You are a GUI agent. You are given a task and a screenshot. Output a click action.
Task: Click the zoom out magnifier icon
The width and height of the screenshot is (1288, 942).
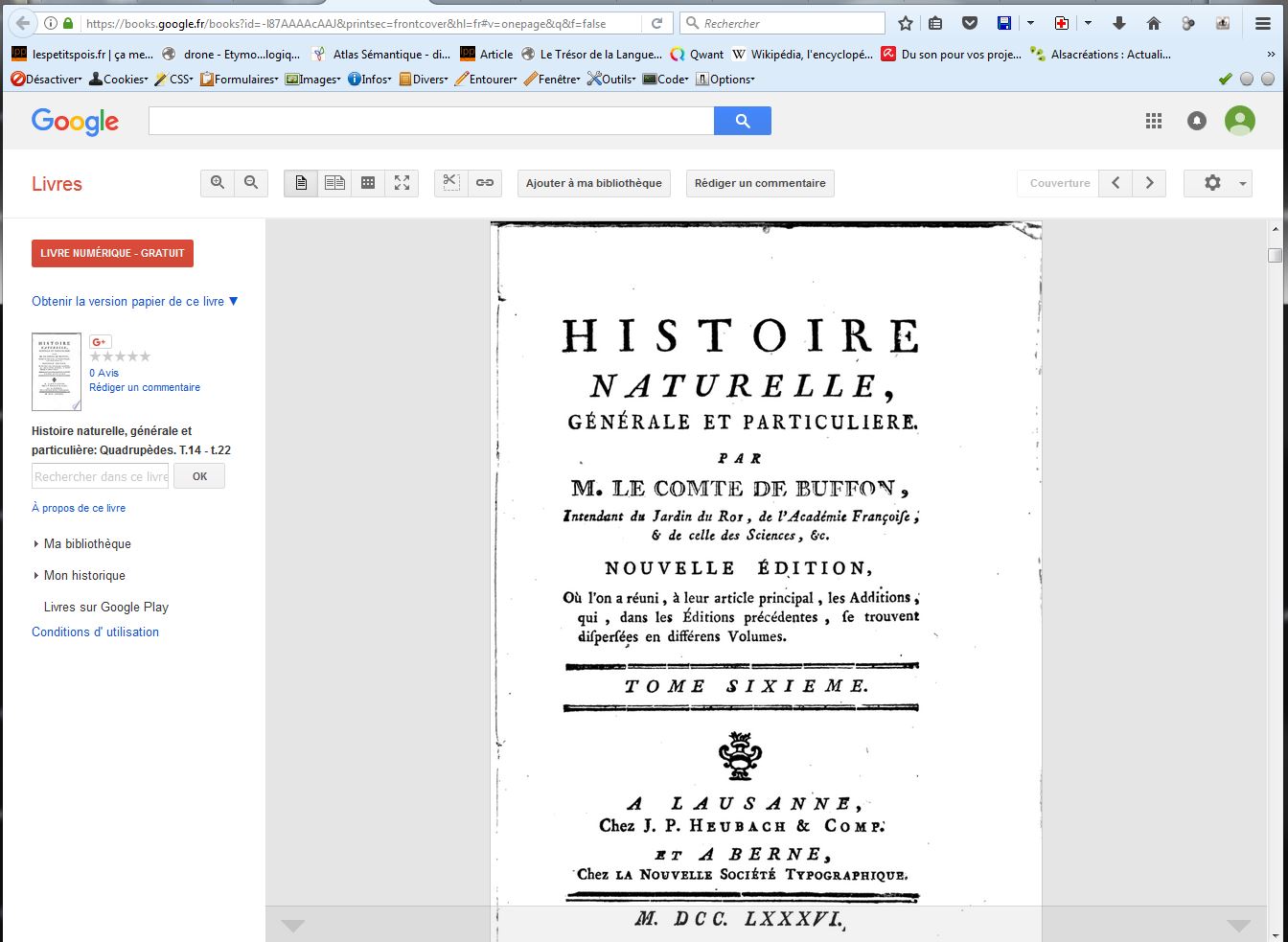(x=251, y=183)
